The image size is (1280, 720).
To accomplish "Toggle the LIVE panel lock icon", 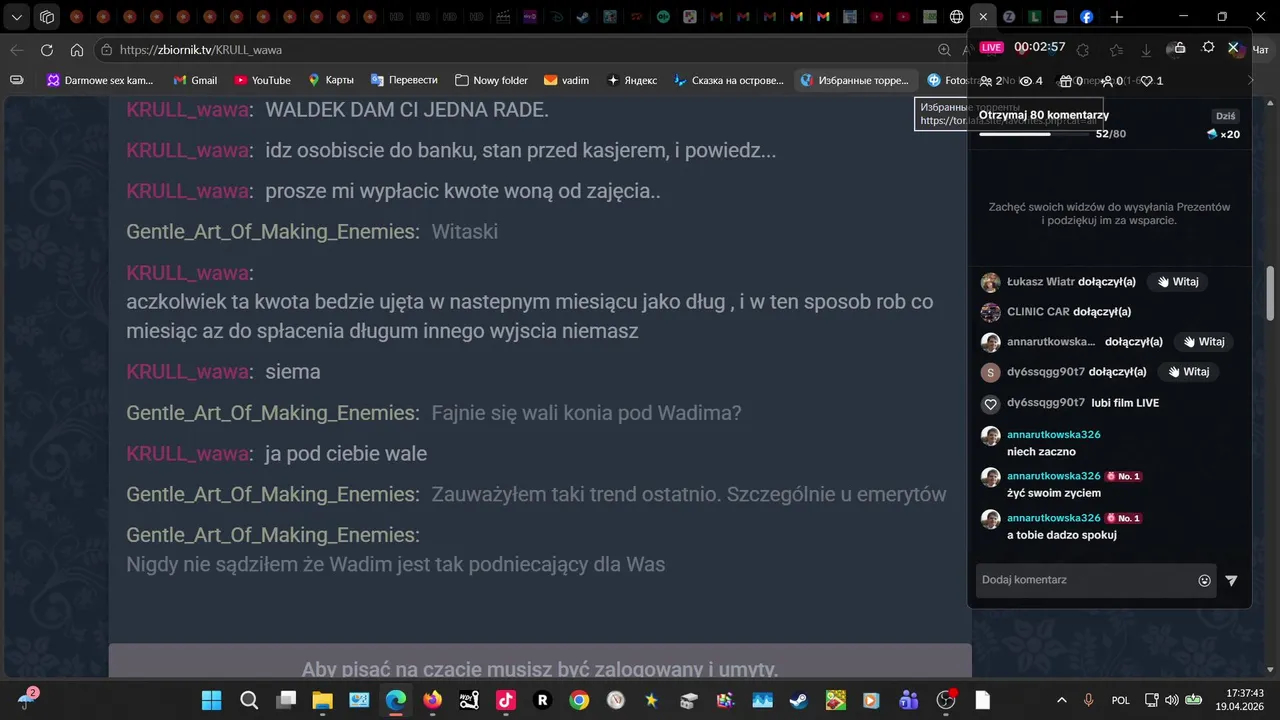I will (1179, 47).
